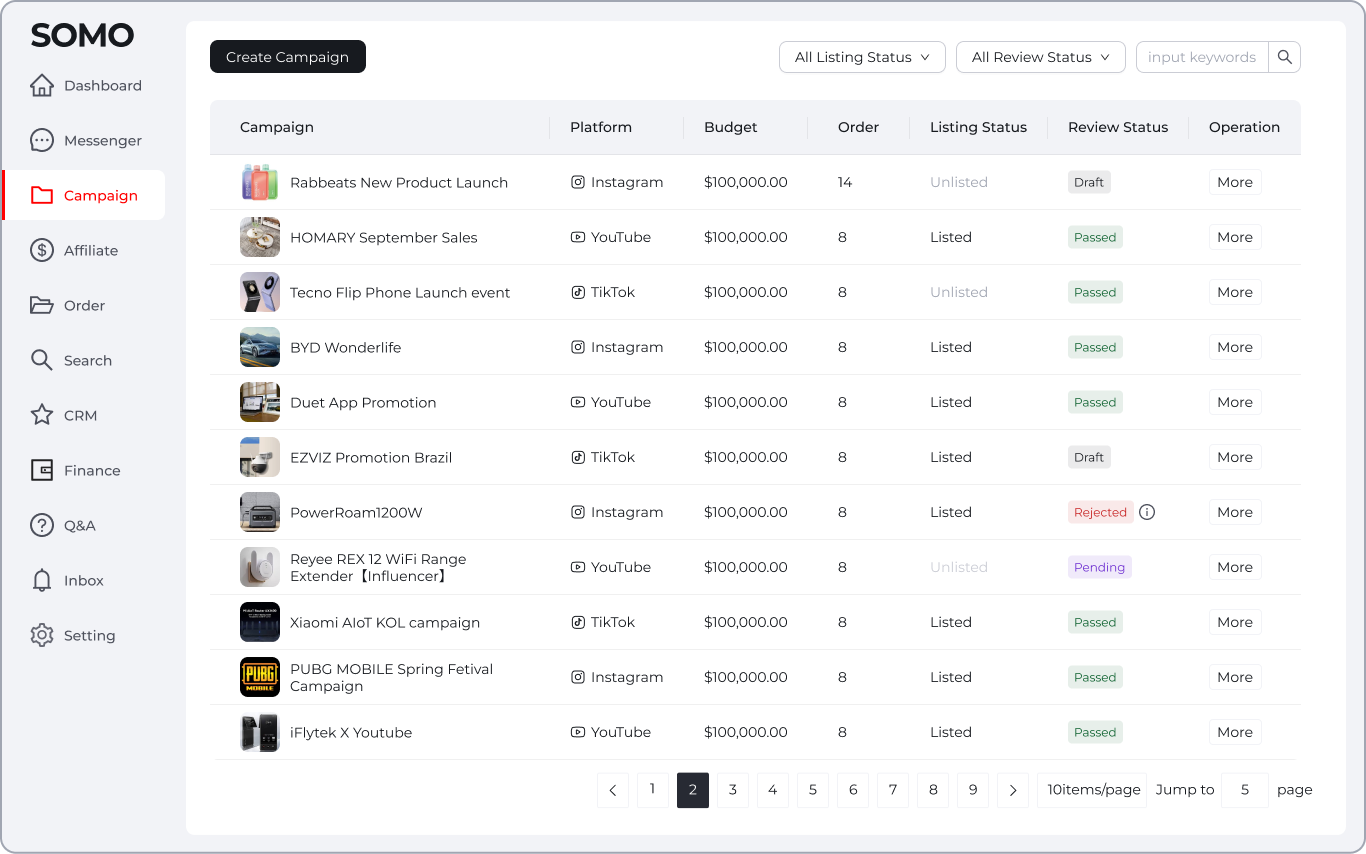Click the Pending status of Reyee REX 12
This screenshot has width=1366, height=854.
[x=1100, y=567]
